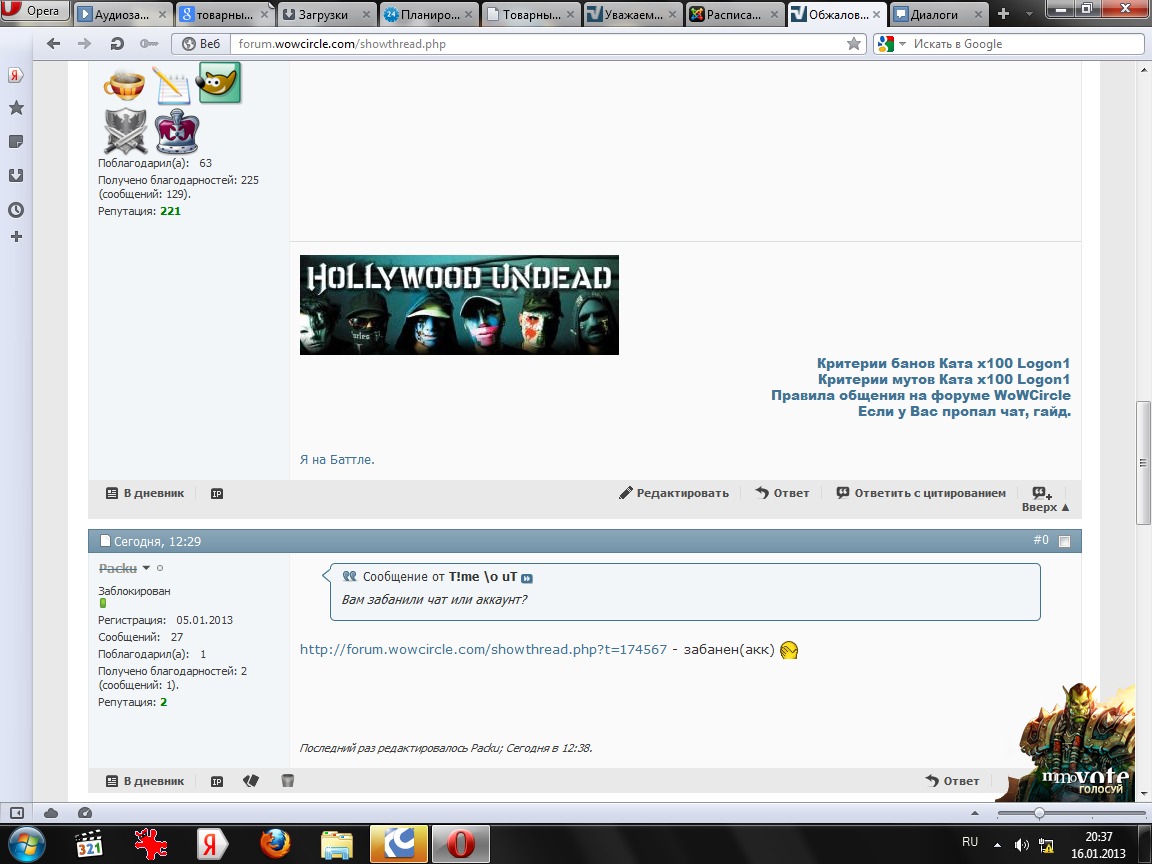The image size is (1152, 864).
Task: Show hidden system tray icons
Action: point(997,845)
